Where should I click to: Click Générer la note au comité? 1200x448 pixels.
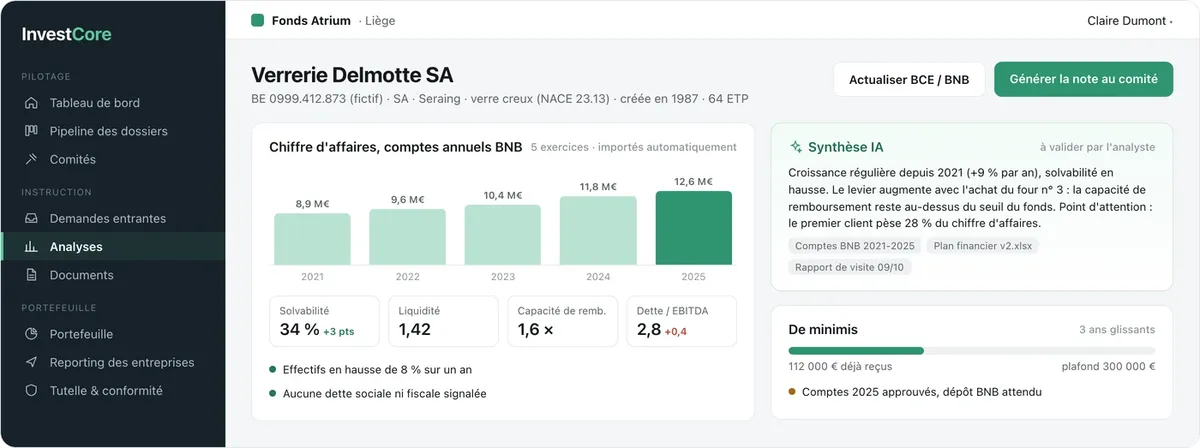point(1083,79)
